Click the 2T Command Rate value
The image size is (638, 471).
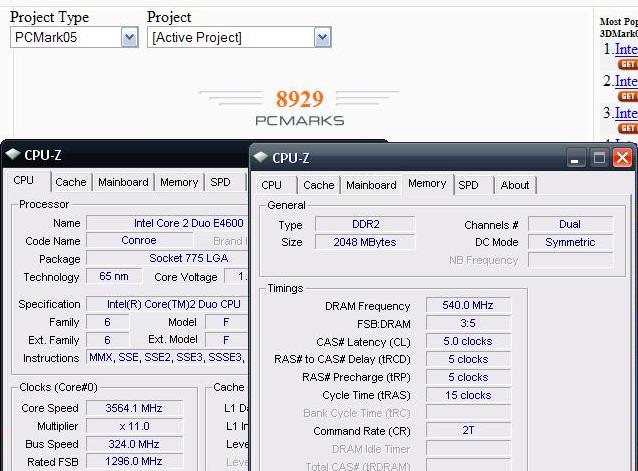click(x=468, y=430)
